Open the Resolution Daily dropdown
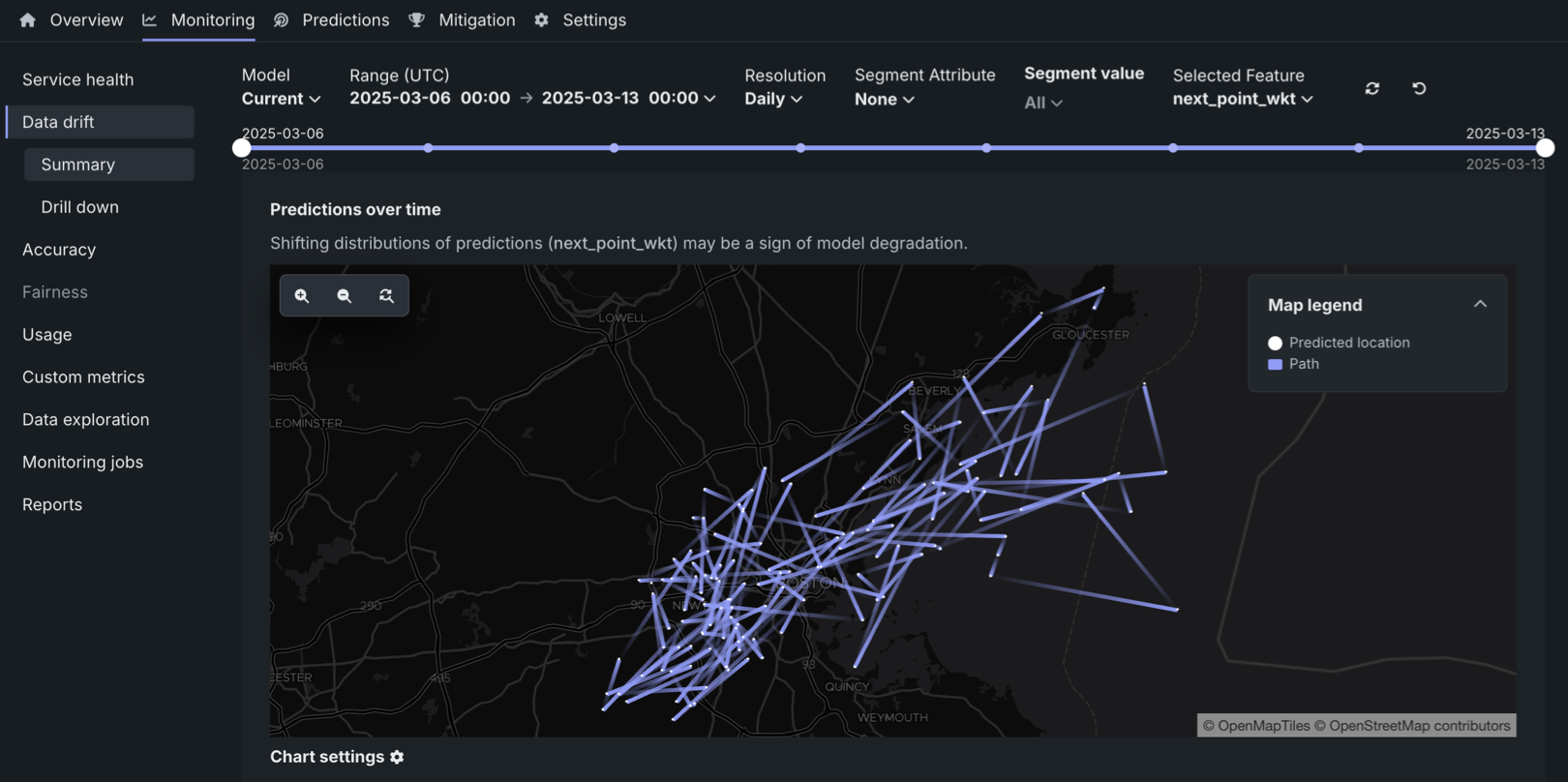This screenshot has height=782, width=1568. 773,99
